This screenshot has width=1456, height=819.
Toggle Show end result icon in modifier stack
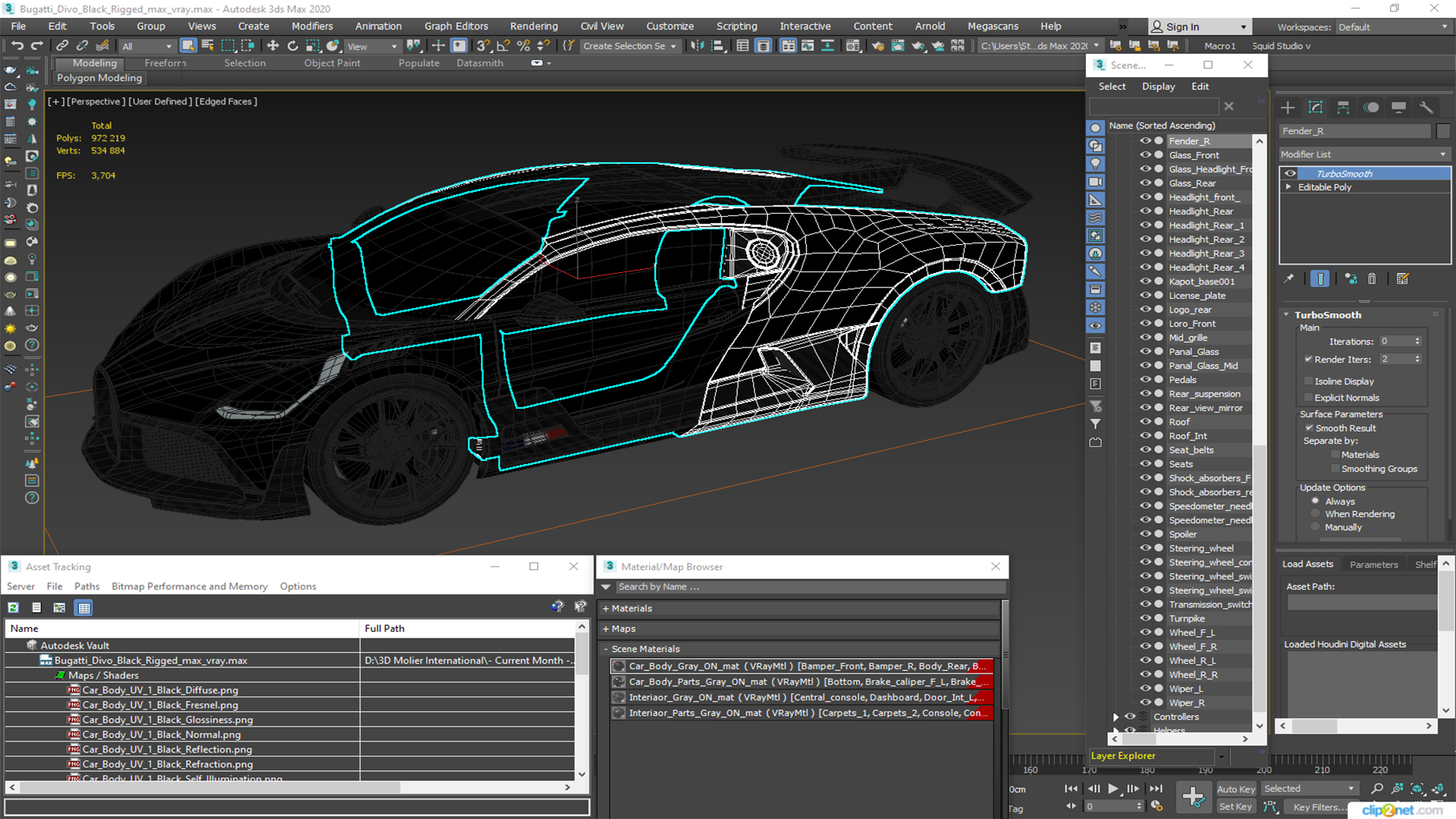1319,279
